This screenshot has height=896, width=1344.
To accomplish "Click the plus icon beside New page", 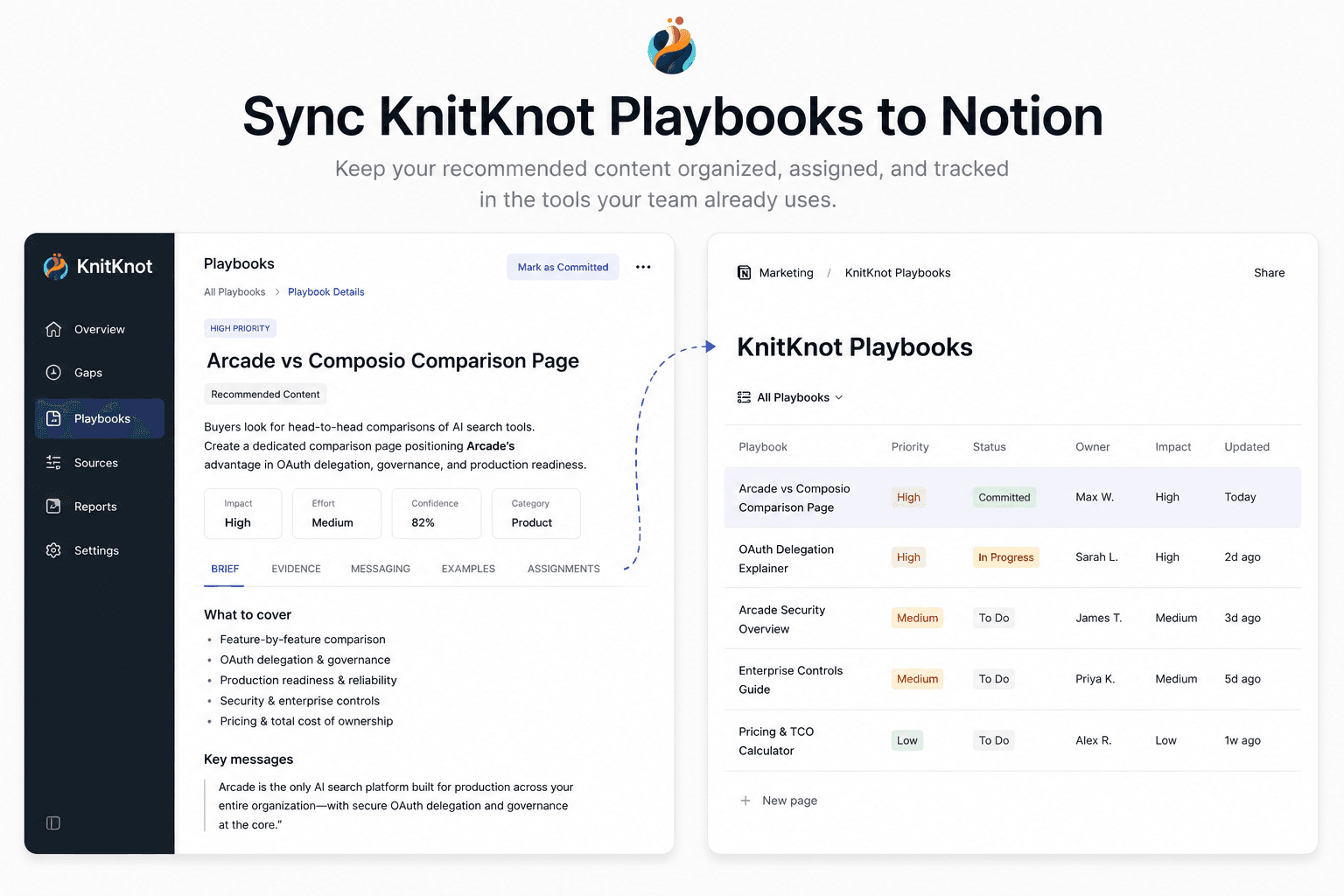I will pyautogui.click(x=745, y=801).
